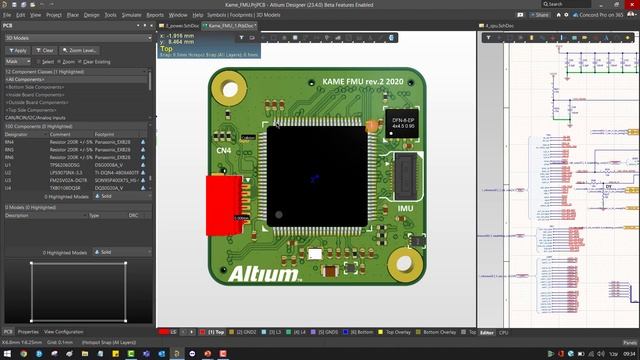Select the CPU sheet tab
640x360 pixels.
click(504, 333)
